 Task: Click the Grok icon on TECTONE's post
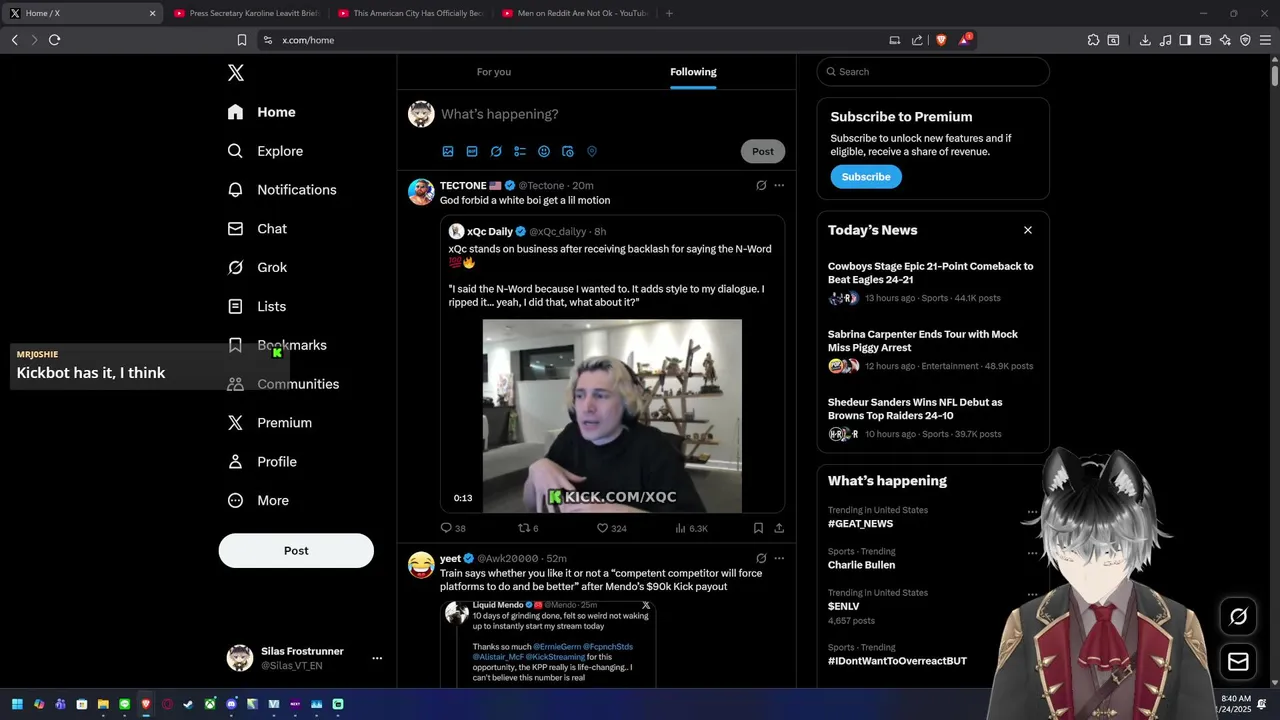761,186
